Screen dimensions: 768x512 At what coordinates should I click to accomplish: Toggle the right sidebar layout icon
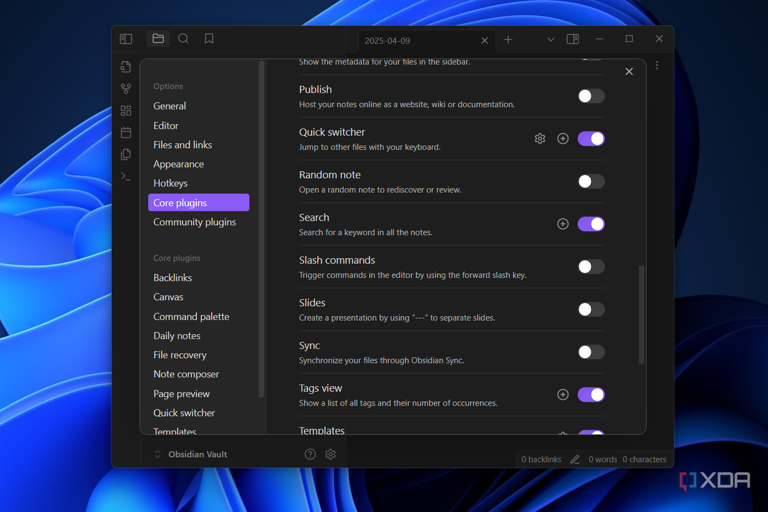(573, 40)
